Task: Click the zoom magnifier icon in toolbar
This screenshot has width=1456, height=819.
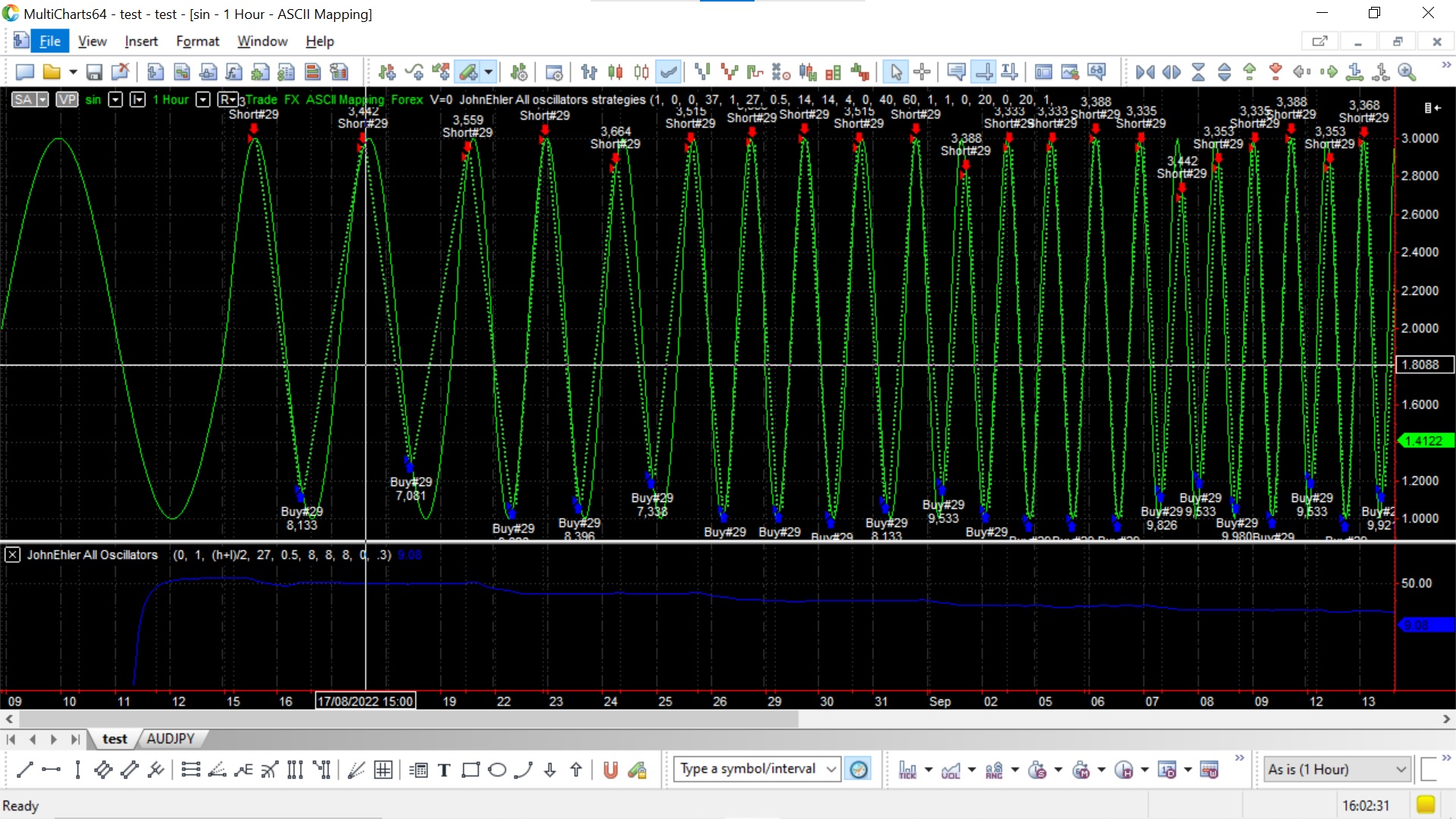Action: (1407, 72)
